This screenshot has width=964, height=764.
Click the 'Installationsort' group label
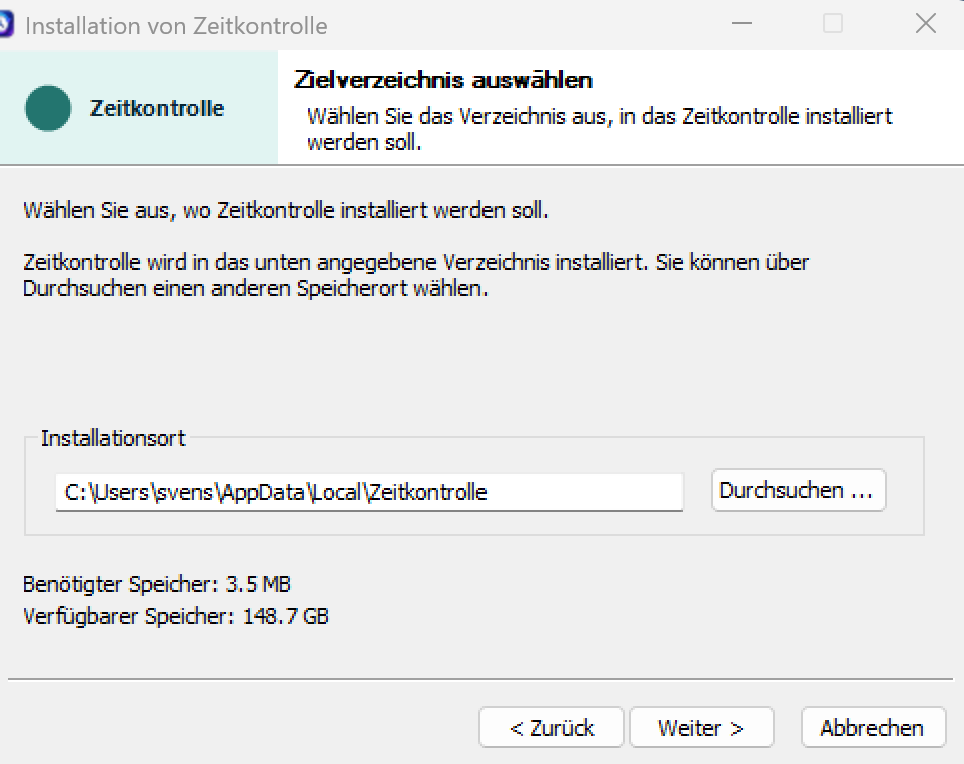pyautogui.click(x=113, y=438)
